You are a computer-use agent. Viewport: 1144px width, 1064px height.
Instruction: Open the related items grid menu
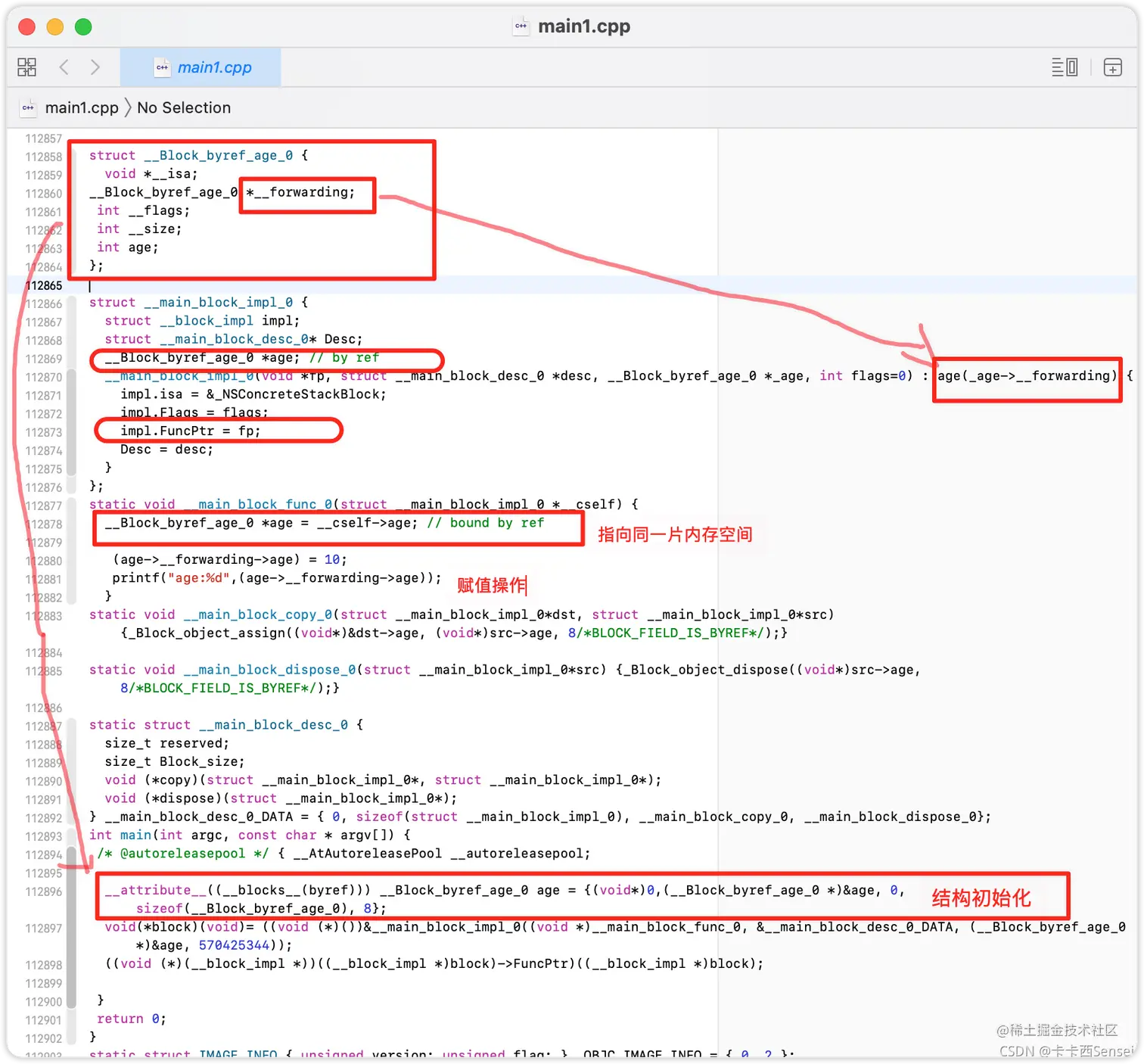(26, 67)
